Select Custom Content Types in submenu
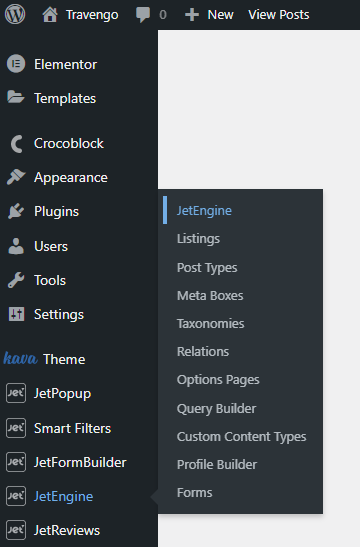360x547 pixels. click(x=241, y=437)
